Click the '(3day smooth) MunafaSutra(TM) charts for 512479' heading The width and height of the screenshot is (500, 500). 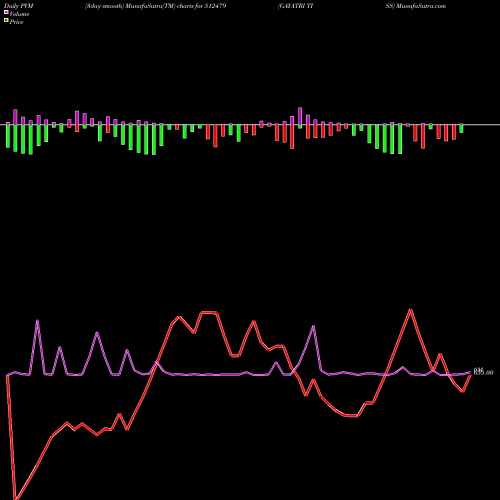pyautogui.click(x=156, y=6)
